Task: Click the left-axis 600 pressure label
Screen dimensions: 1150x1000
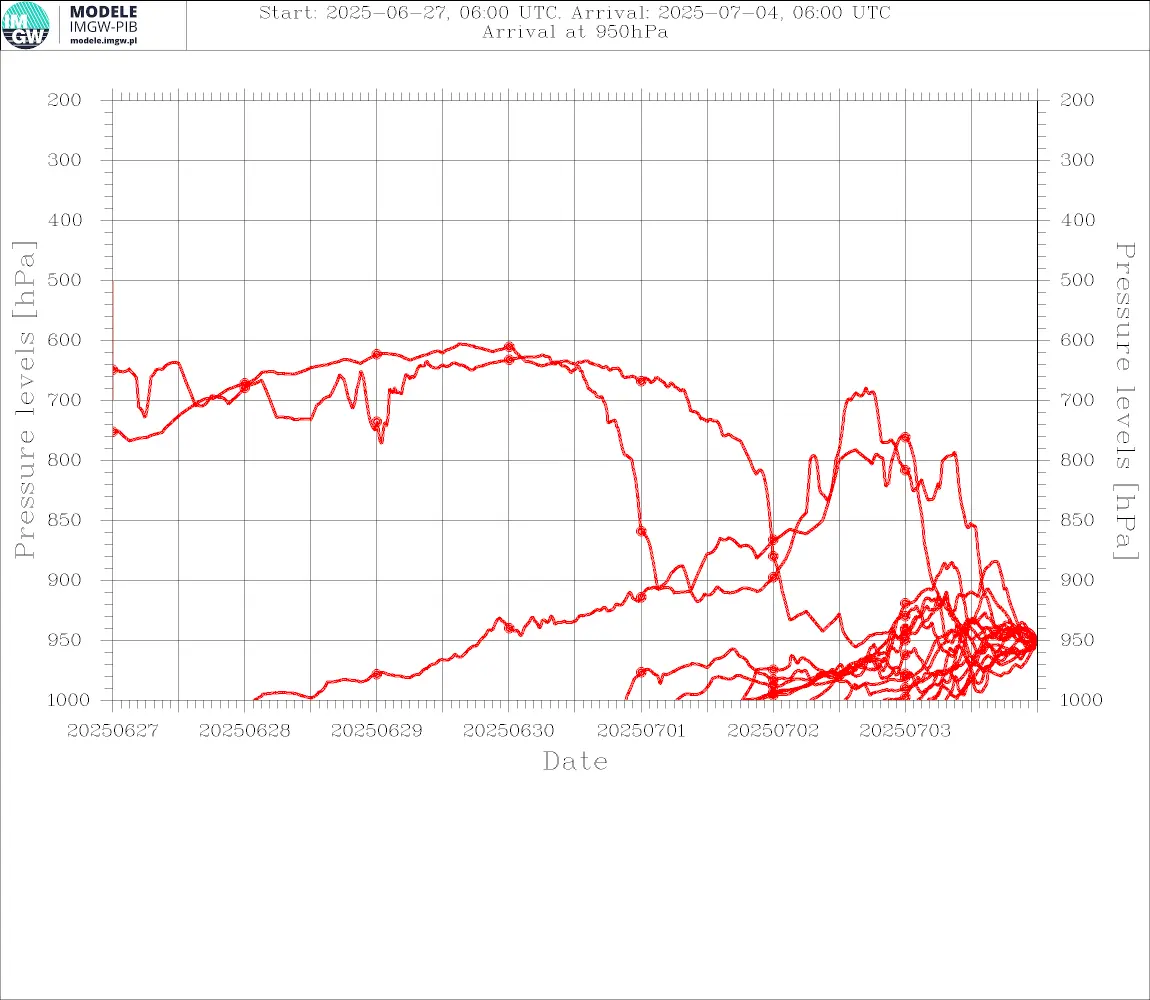Action: [65, 340]
